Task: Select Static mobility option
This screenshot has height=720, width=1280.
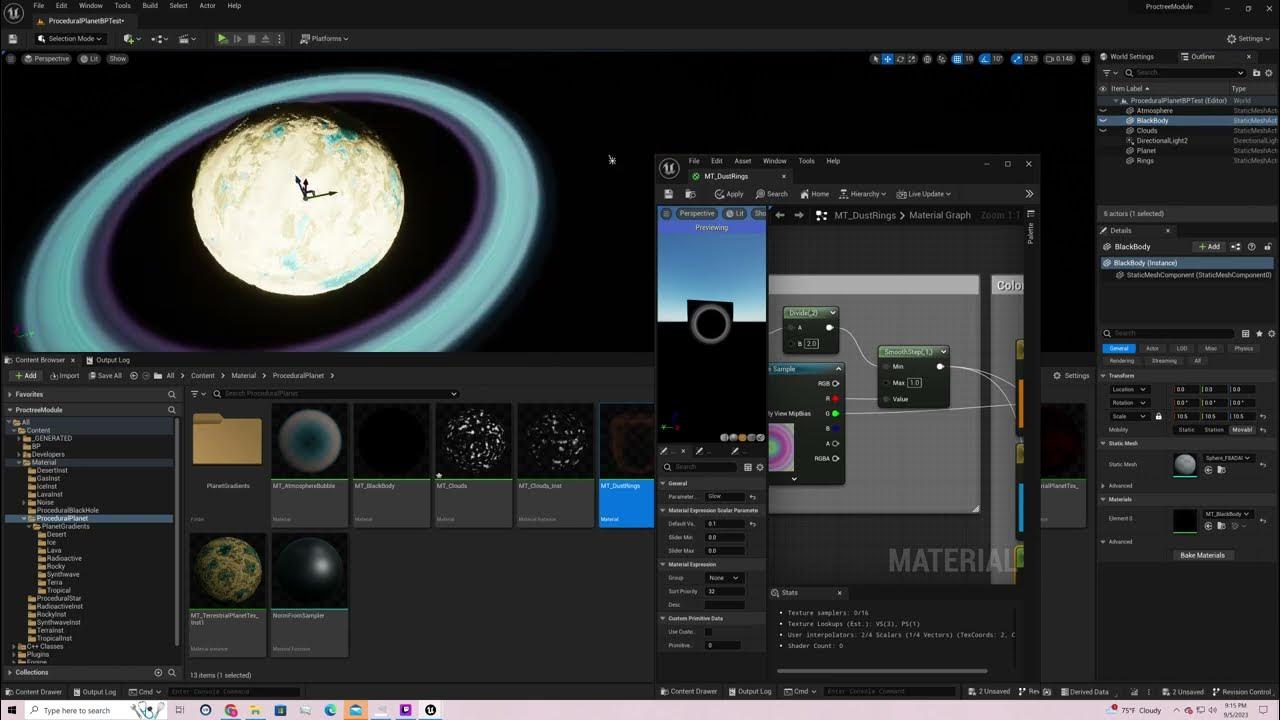Action: point(1186,430)
